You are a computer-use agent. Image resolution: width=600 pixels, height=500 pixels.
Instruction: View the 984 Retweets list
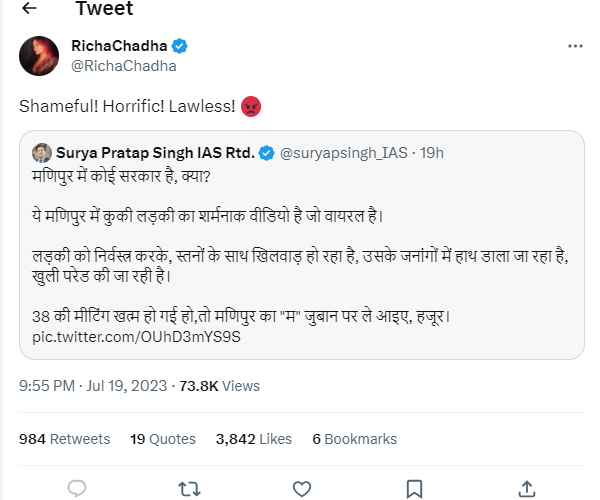pyautogui.click(x=65, y=439)
